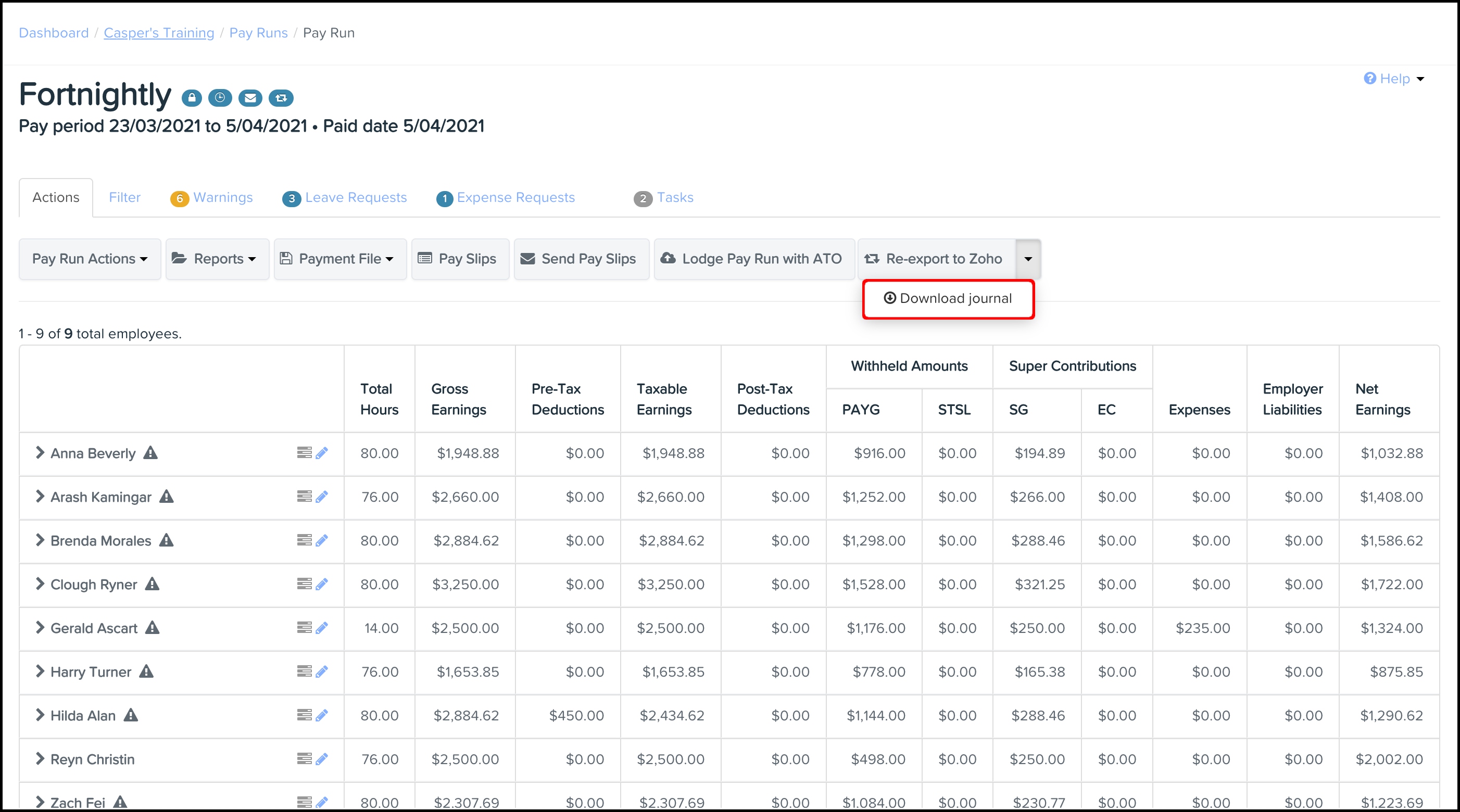The image size is (1460, 812).
Task: Open the list icon for Clough Ryner
Action: coord(305,583)
